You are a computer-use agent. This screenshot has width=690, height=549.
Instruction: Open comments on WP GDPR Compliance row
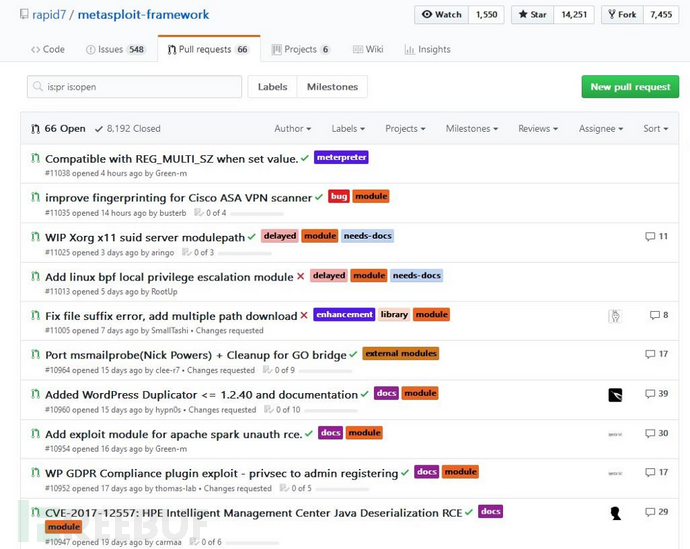tap(656, 472)
